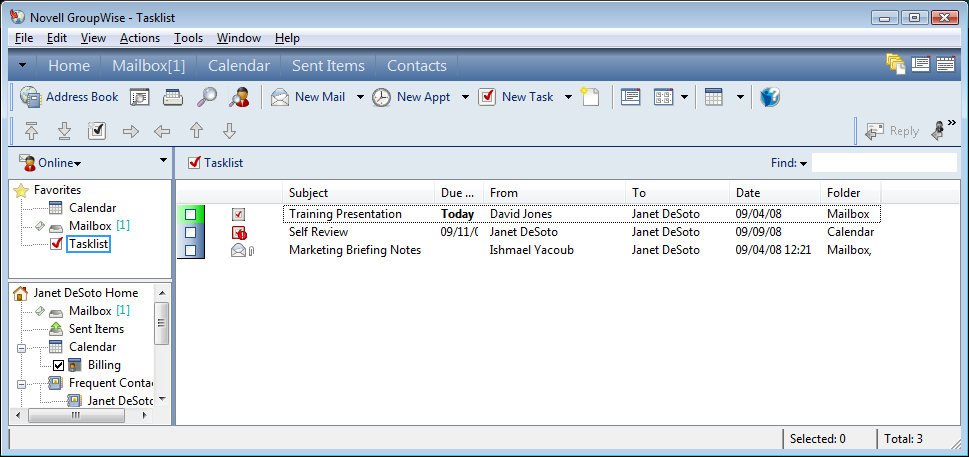Viewport: 969px width, 457px height.
Task: Select Sent Items in folder tree
Action: point(96,329)
